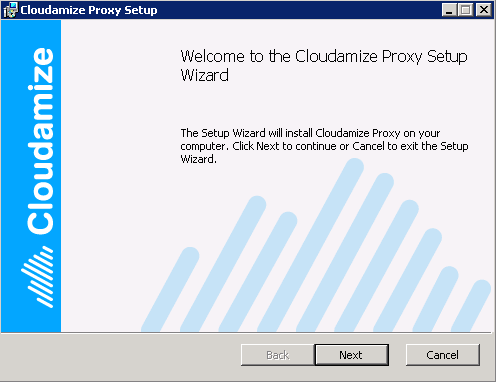The height and width of the screenshot is (382, 496).
Task: Minimize the Cloudamize Proxy Setup window
Action: click(449, 10)
